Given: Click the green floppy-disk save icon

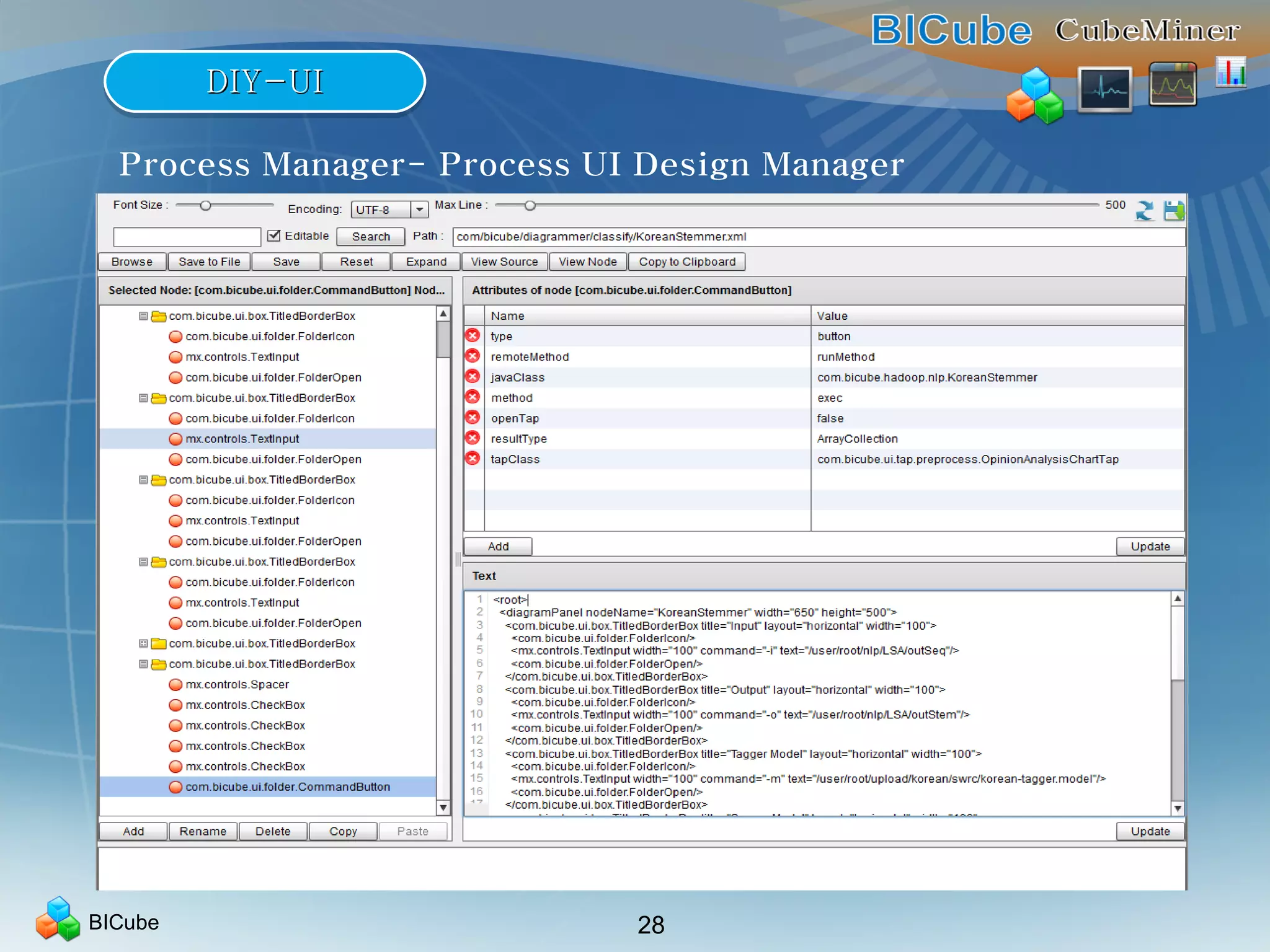Looking at the screenshot, I should (1174, 211).
